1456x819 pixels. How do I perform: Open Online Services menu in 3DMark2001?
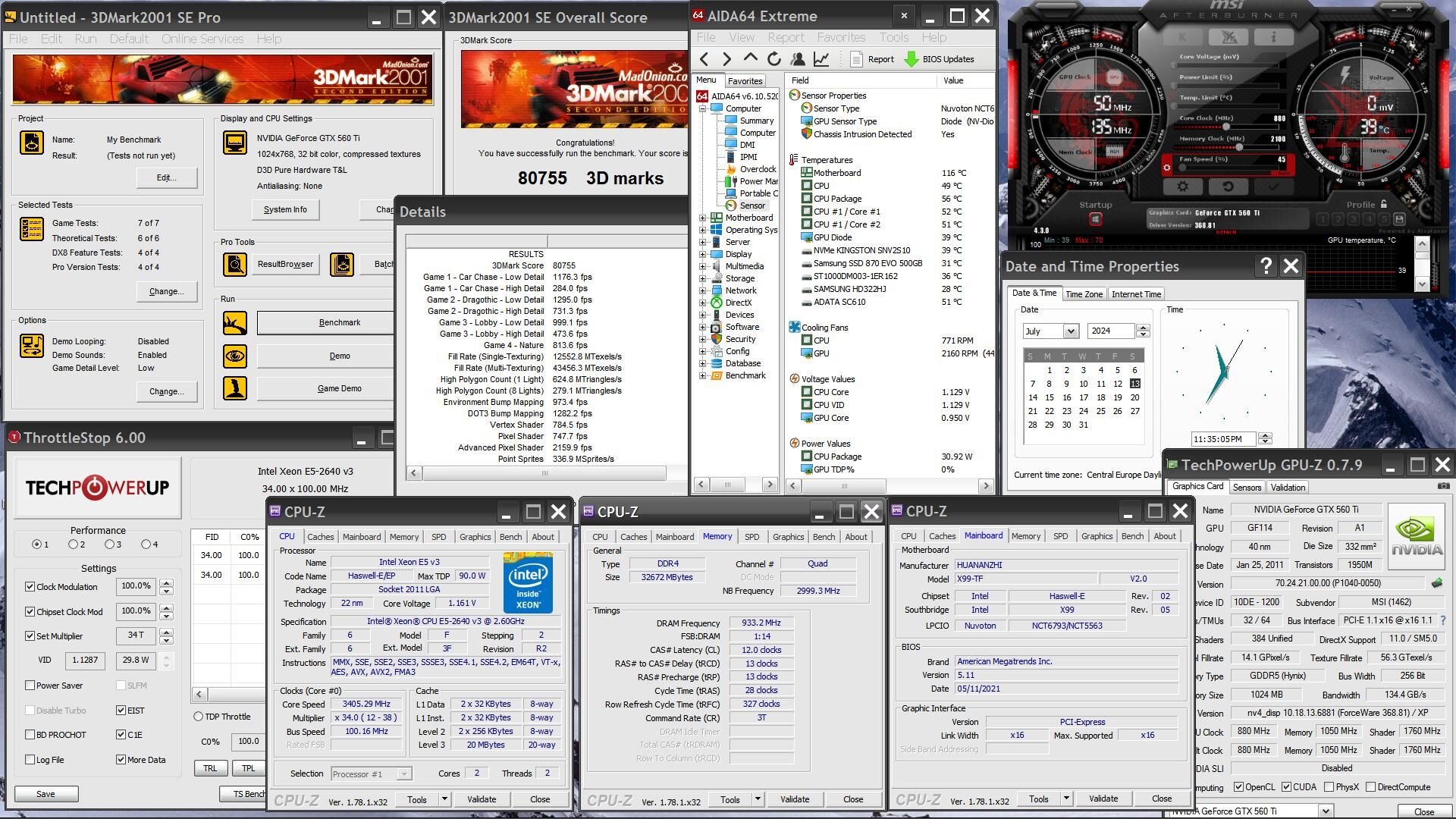pyautogui.click(x=202, y=39)
